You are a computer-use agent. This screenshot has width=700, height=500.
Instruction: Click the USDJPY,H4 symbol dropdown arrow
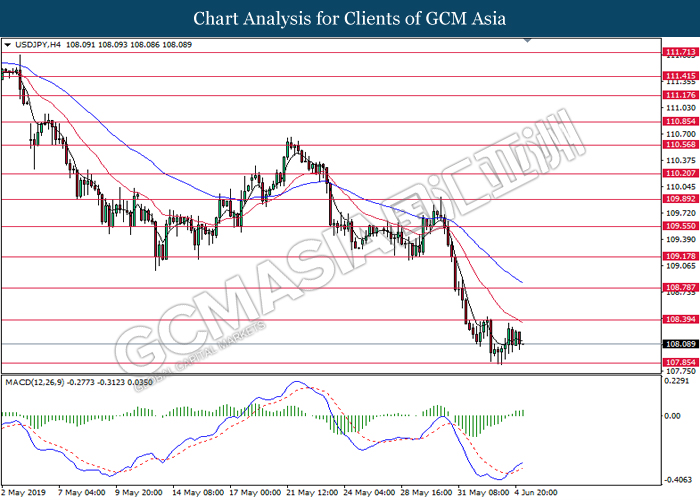click(7, 45)
